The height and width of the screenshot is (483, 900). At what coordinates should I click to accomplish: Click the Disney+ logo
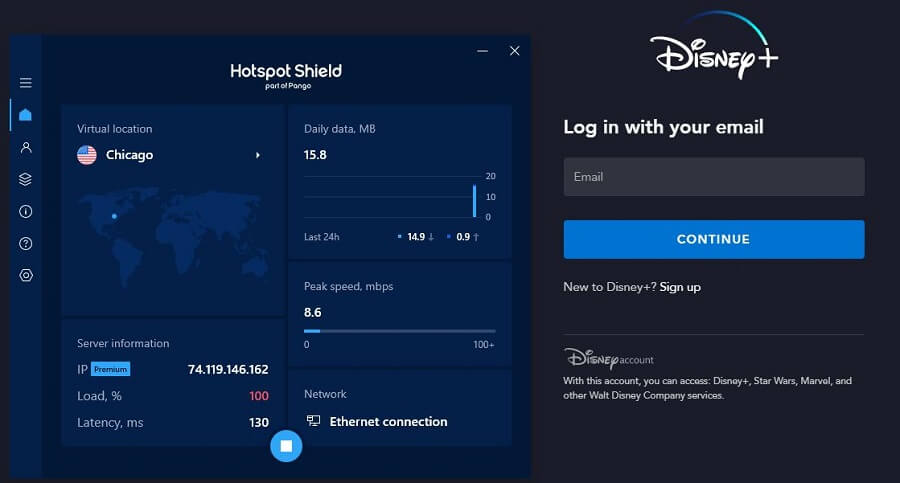point(715,46)
